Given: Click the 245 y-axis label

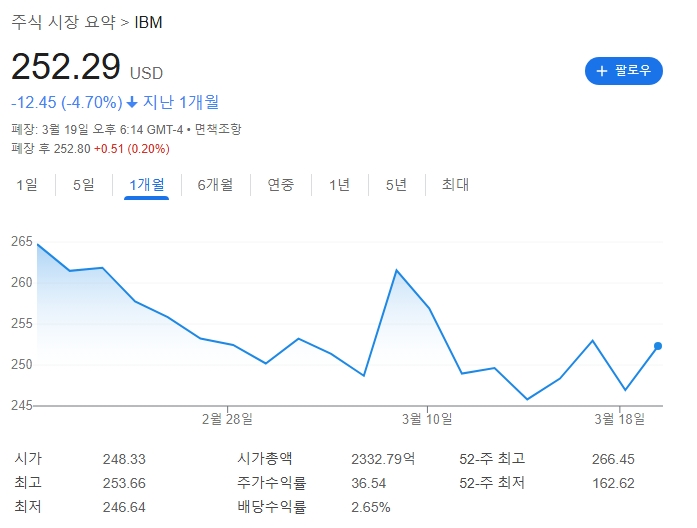Looking at the screenshot, I should (22, 405).
